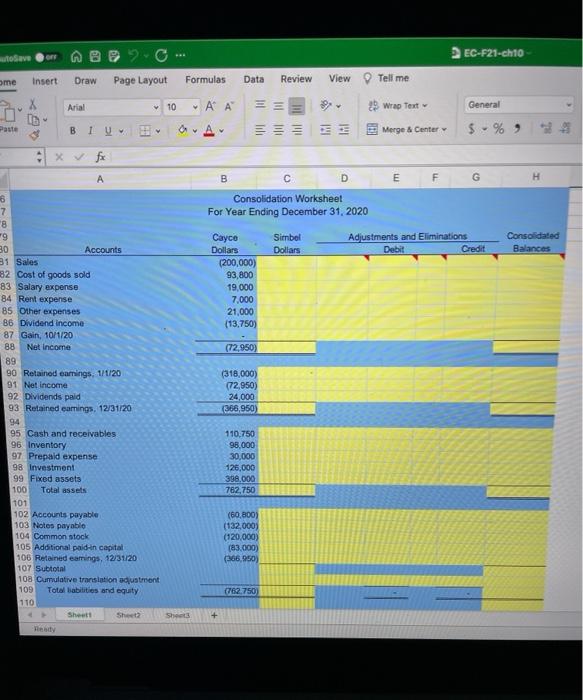Click the Center text icon
Screen dimensions: 583x700
[x=278, y=130]
